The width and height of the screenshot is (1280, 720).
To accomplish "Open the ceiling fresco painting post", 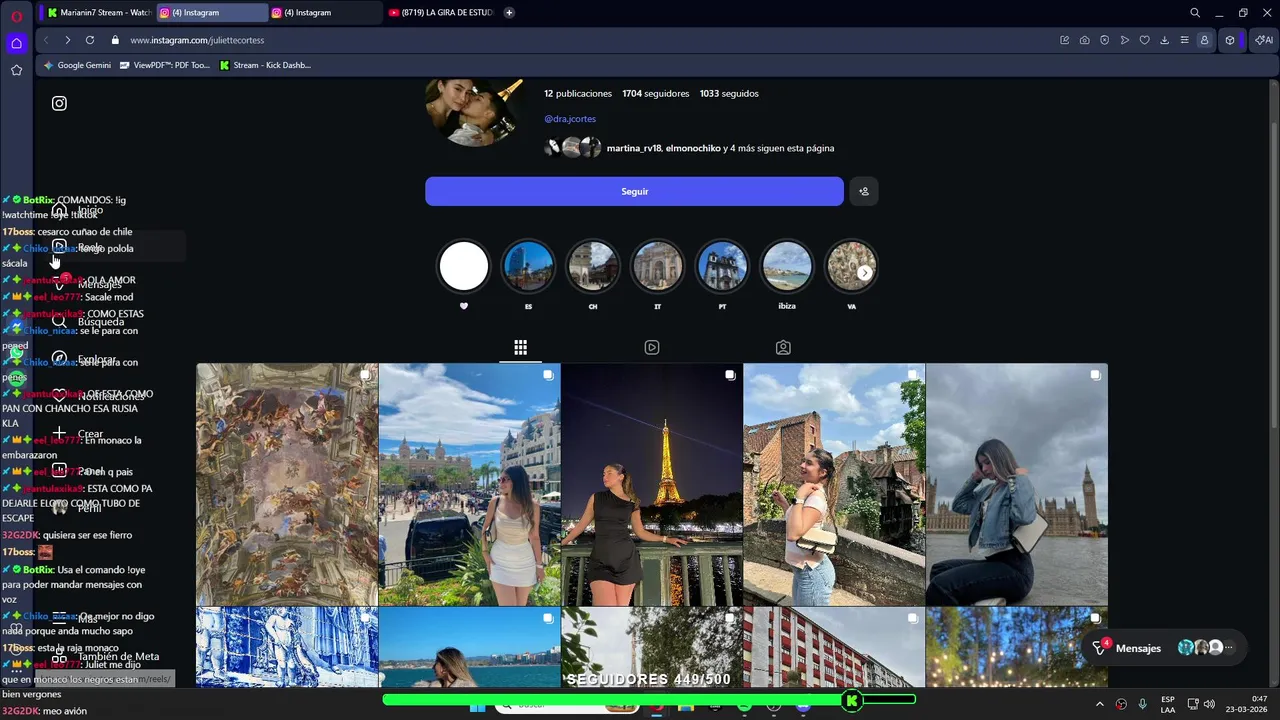I will pyautogui.click(x=287, y=484).
